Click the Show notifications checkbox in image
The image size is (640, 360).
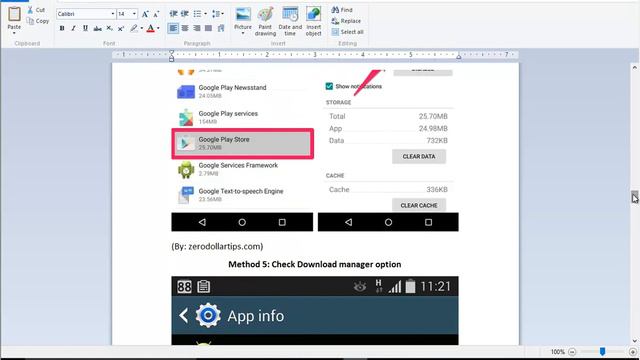(329, 86)
